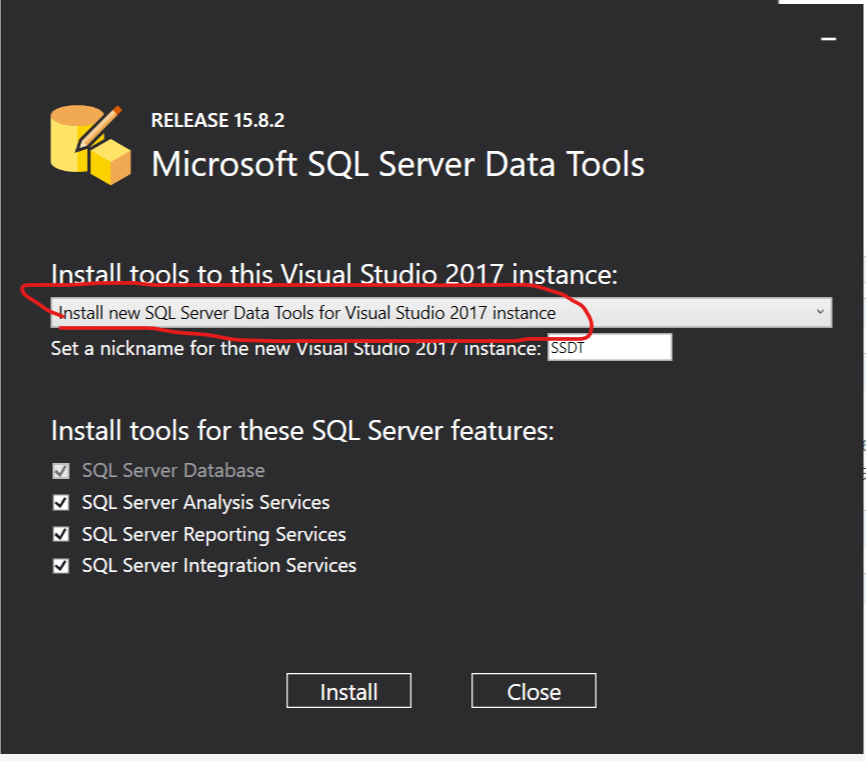Disable the SQL Server Integration Services checkbox

point(62,566)
